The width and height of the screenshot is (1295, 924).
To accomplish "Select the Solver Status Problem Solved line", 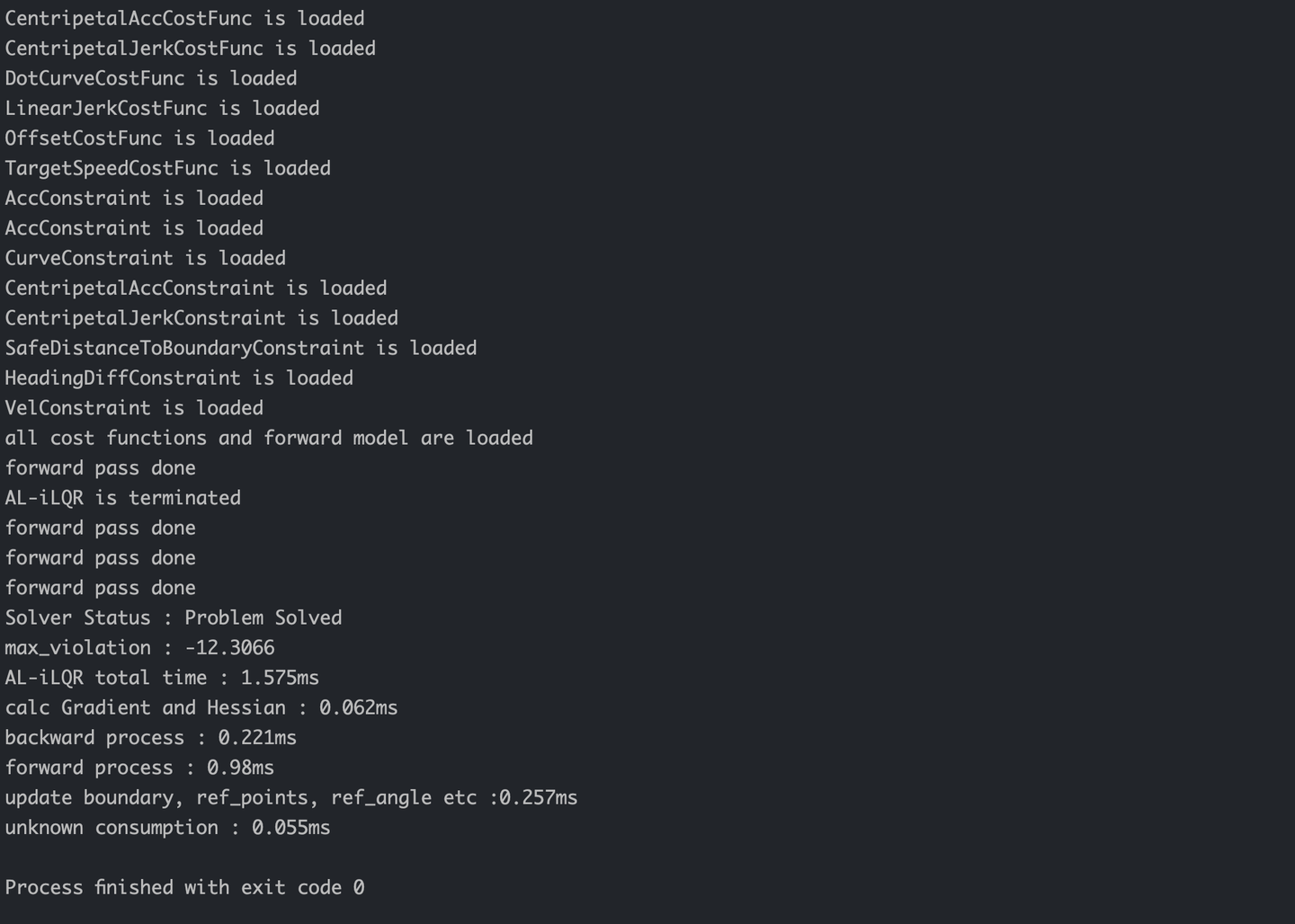I will pos(173,618).
